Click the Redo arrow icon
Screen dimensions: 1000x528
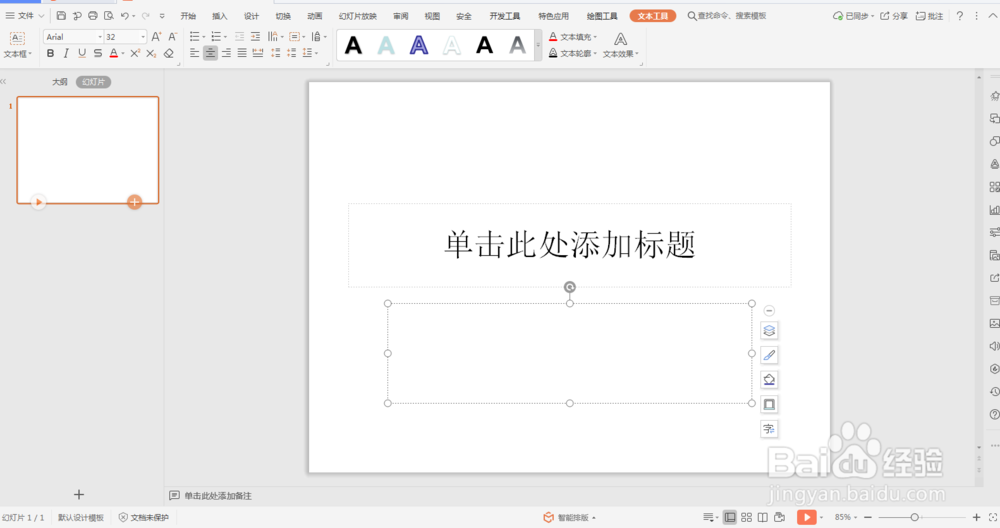(x=145, y=15)
